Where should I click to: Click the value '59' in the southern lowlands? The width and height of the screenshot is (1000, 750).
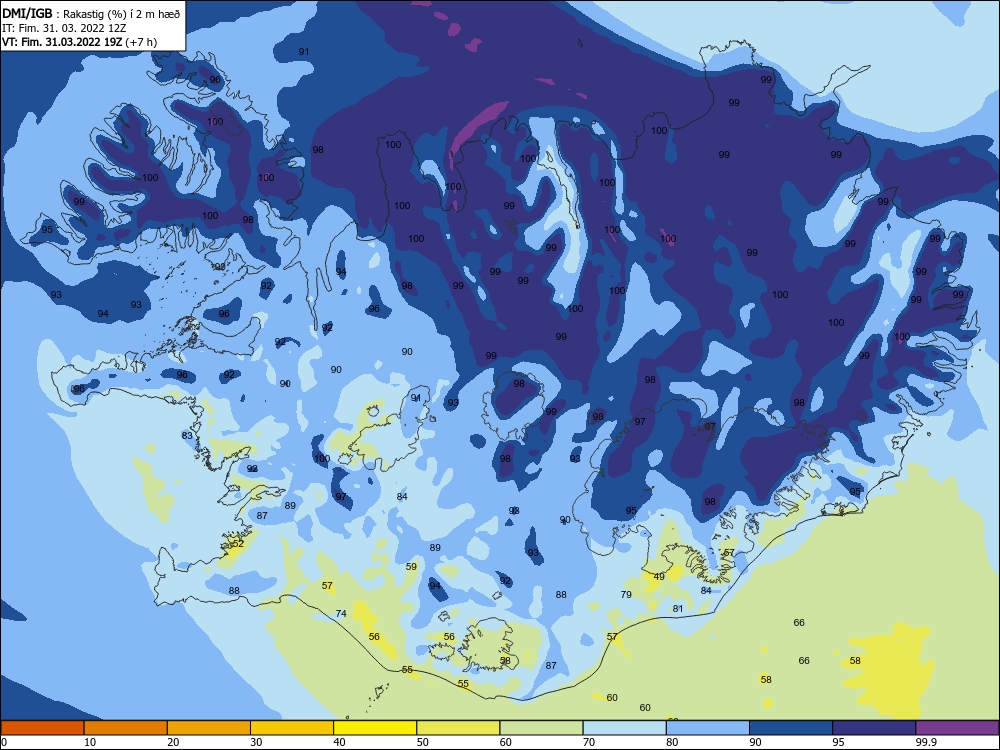pyautogui.click(x=411, y=566)
